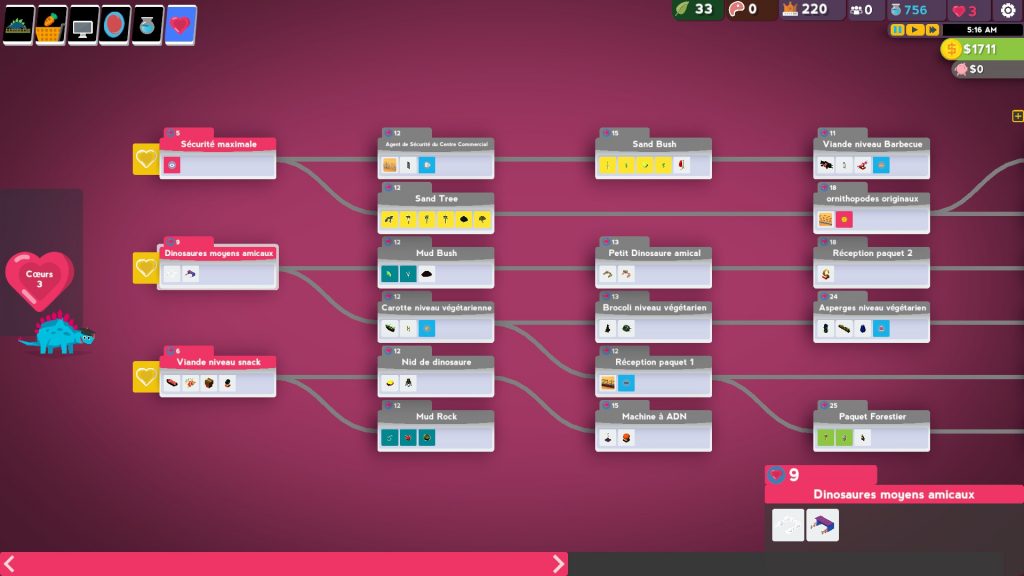Pause the game
1024x576 pixels.
tap(897, 30)
